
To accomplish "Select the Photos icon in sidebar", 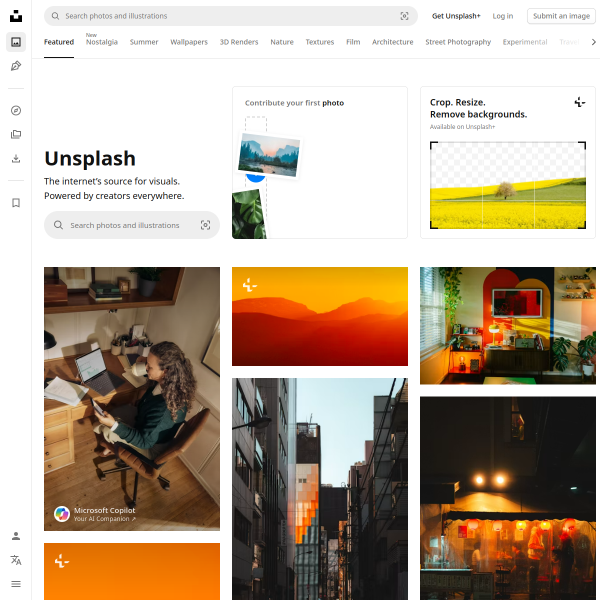I will point(16,42).
